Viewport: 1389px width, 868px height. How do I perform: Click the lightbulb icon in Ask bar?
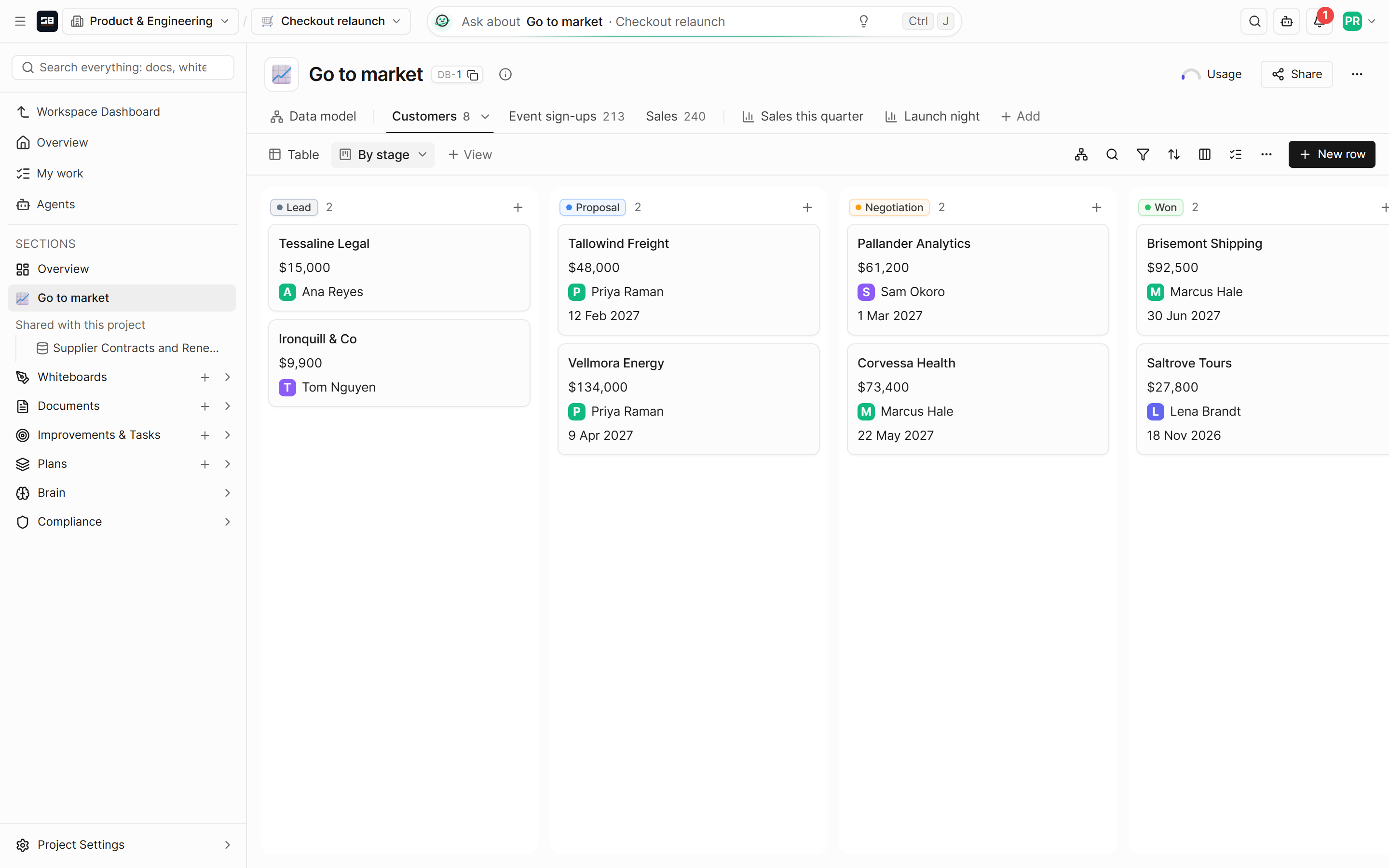point(863,21)
